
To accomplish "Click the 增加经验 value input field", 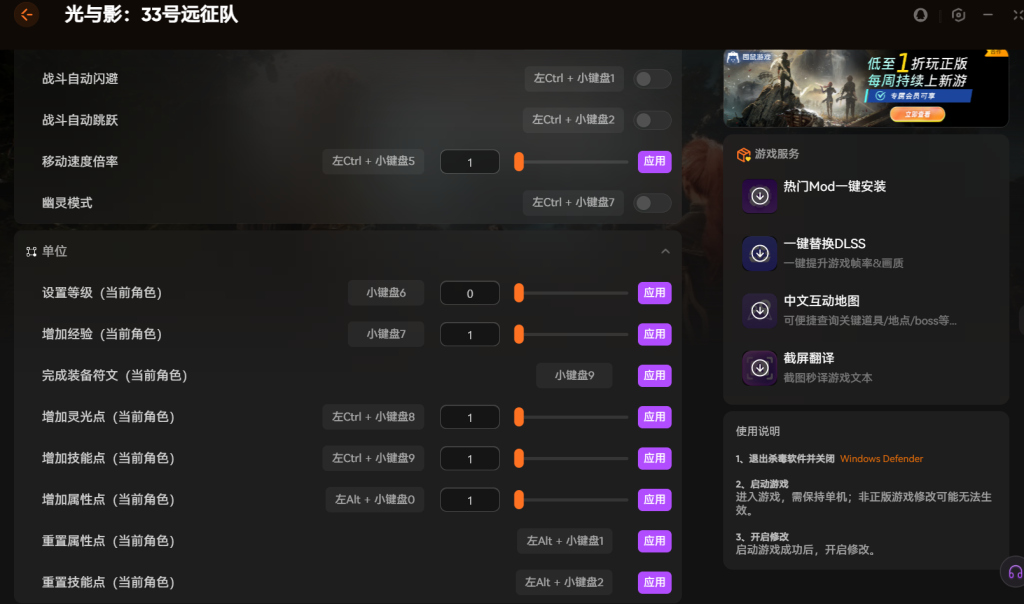I will 469,335.
